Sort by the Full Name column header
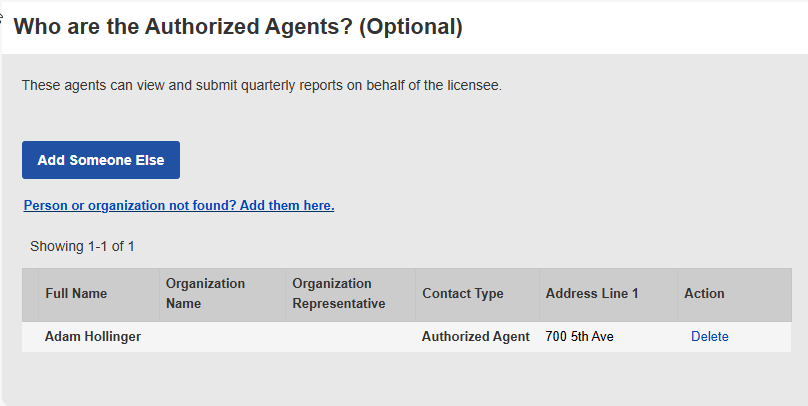808x406 pixels. click(x=76, y=294)
